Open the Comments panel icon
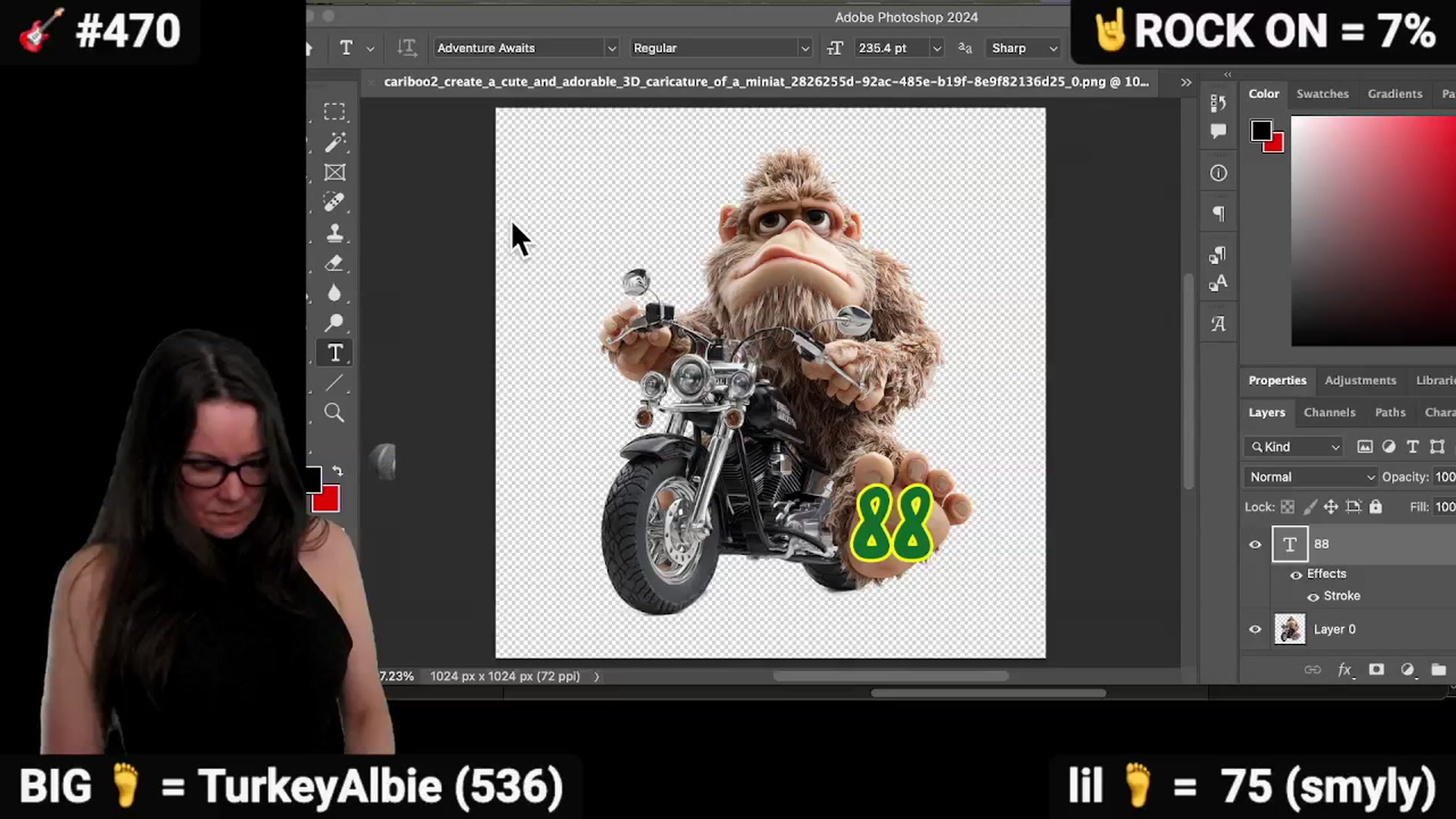Screen dimensions: 1456x819 point(1219,131)
